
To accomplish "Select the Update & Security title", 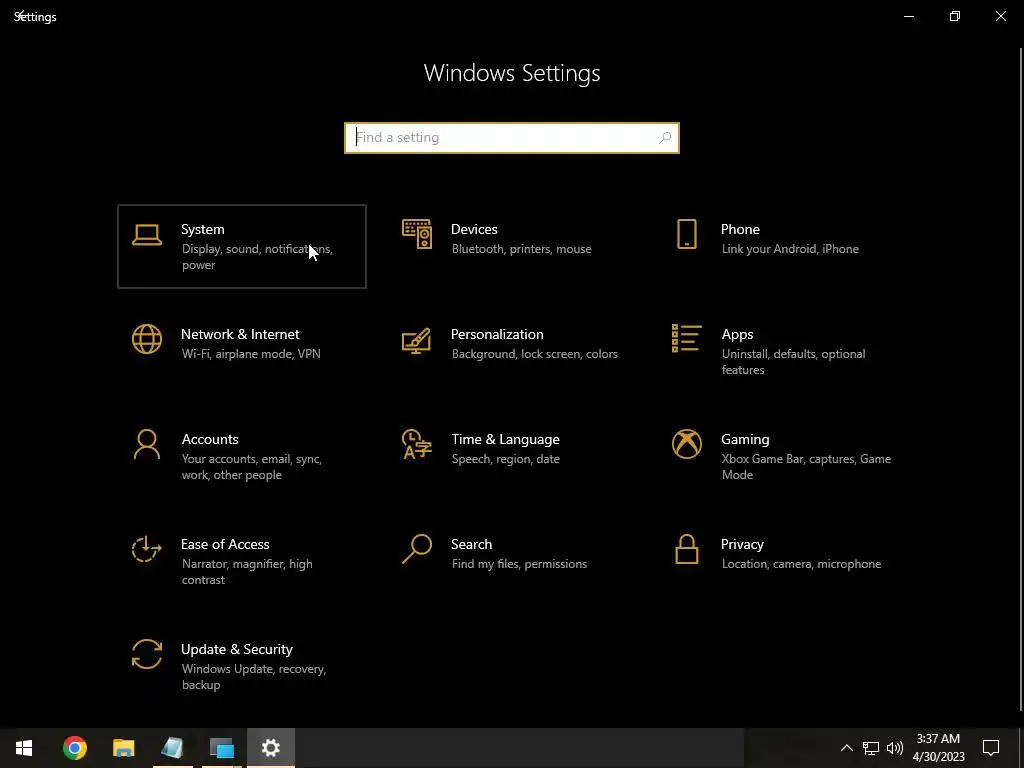I will pos(236,650).
